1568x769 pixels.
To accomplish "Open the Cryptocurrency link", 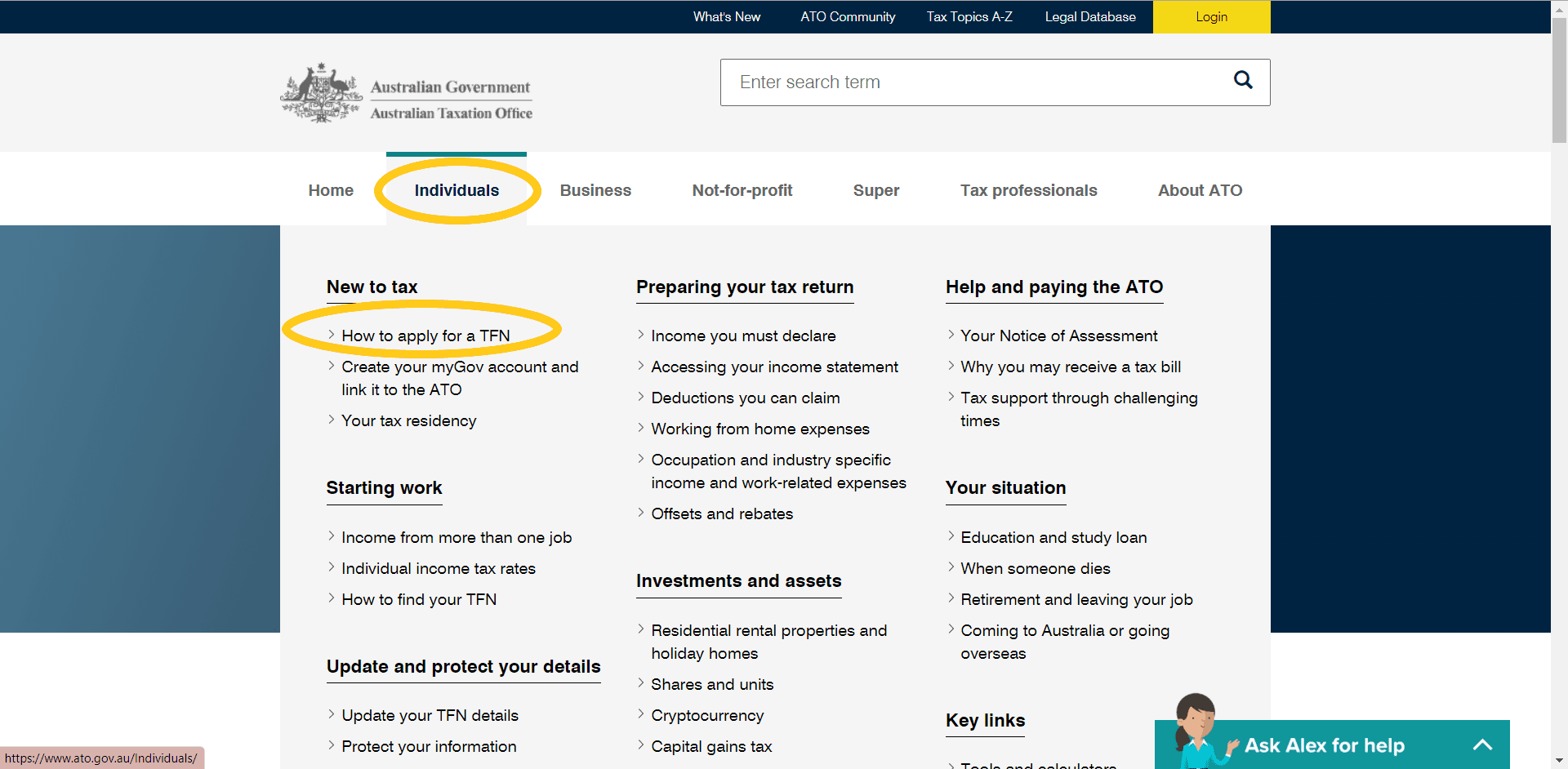I will [x=707, y=716].
